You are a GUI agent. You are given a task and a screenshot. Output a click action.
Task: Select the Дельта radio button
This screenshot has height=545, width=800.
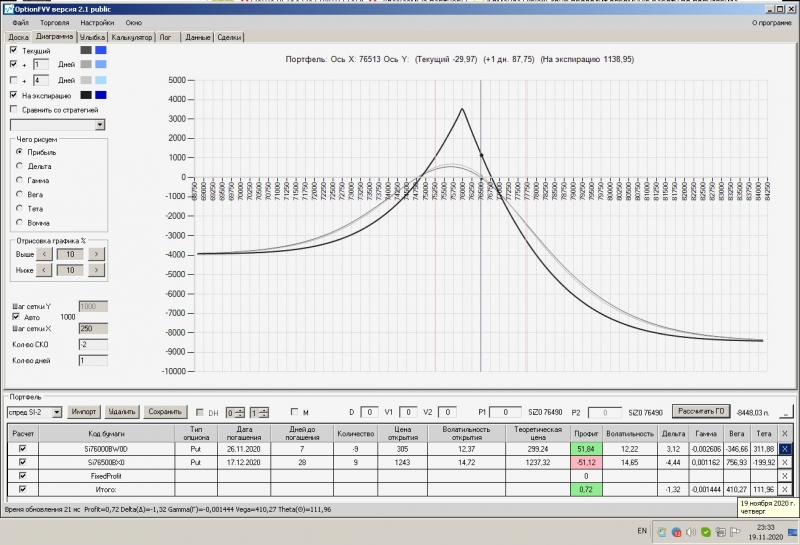pyautogui.click(x=19, y=165)
